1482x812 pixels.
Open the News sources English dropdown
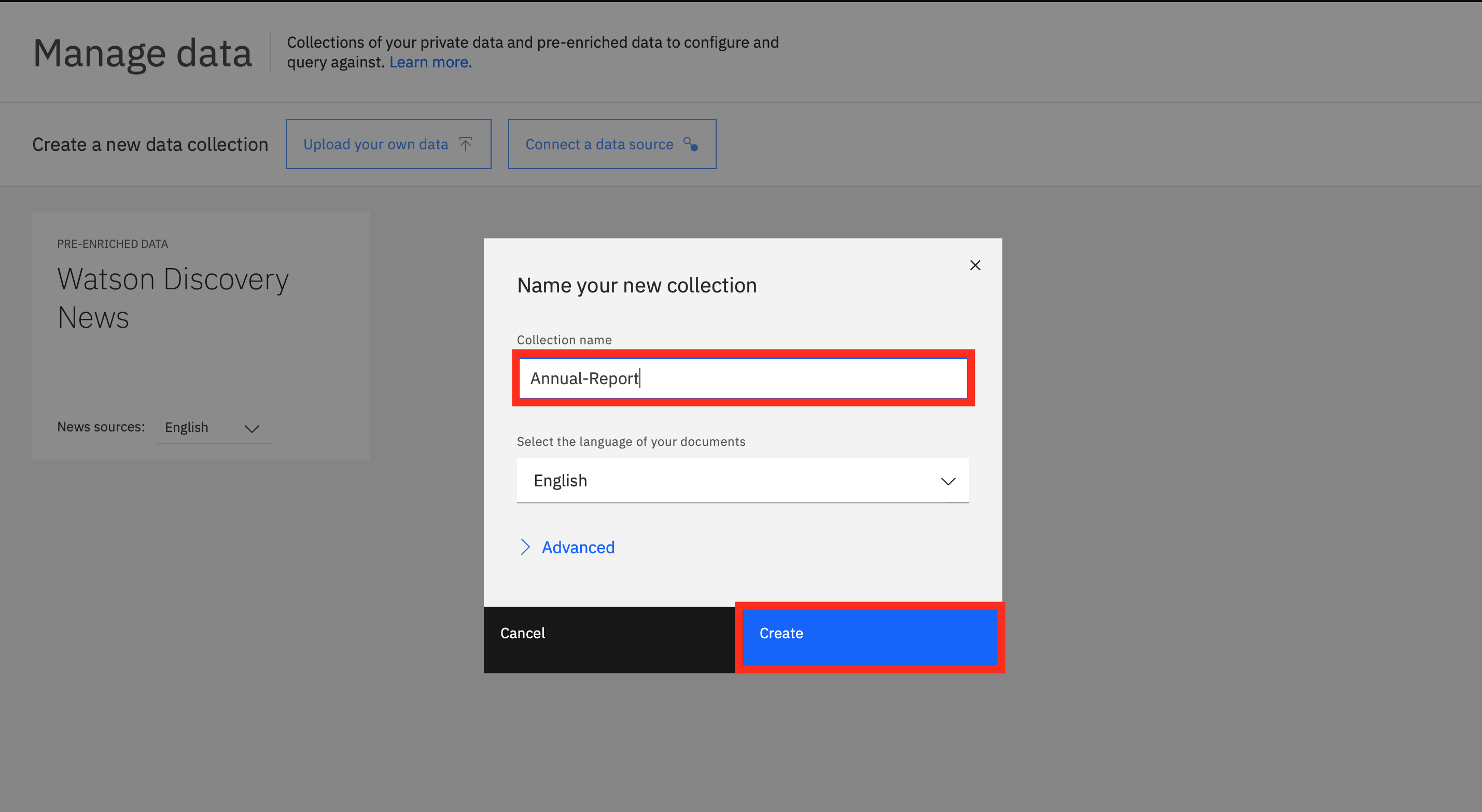tap(214, 428)
